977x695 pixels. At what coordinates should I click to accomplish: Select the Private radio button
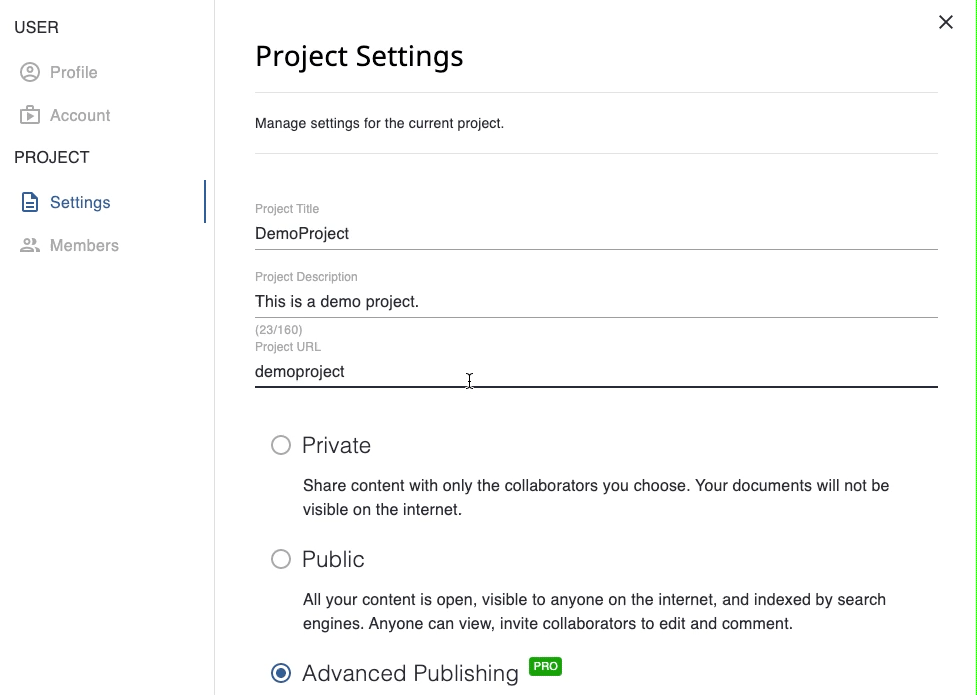pos(281,445)
